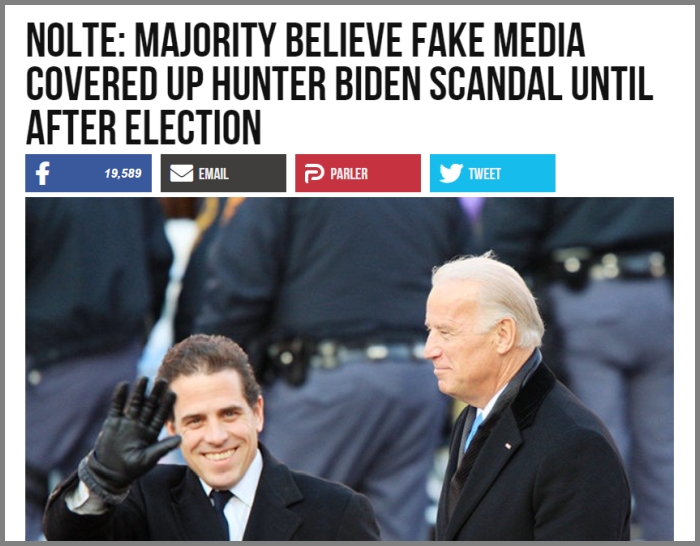Click the red Parler share button

click(x=358, y=173)
